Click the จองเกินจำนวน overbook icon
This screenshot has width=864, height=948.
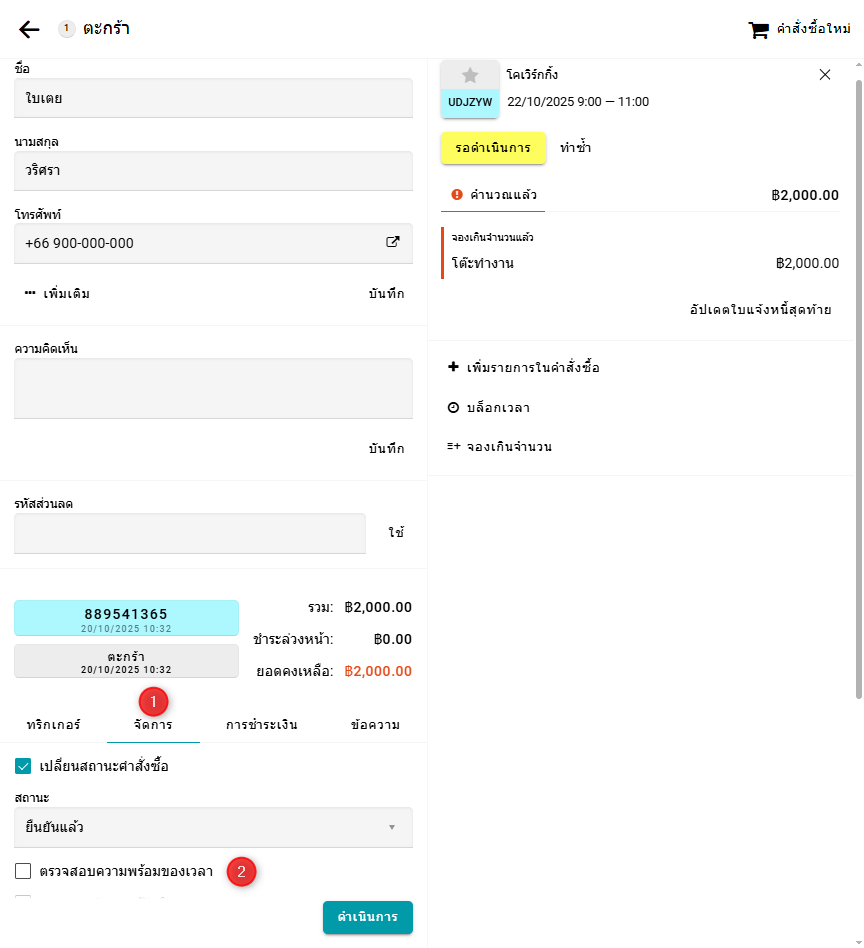click(x=453, y=447)
